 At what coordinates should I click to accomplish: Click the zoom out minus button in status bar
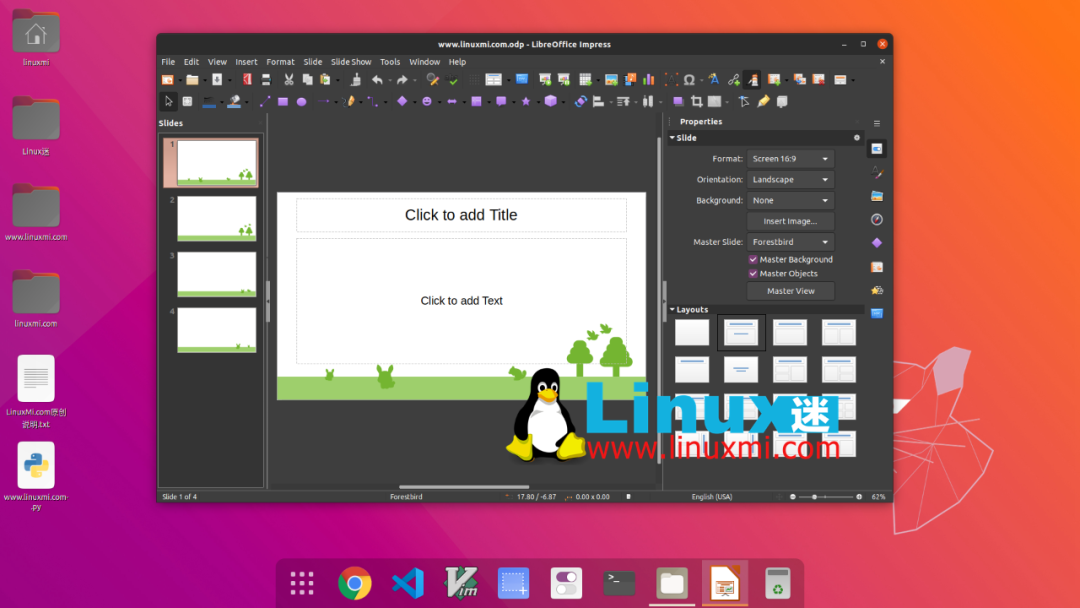(x=793, y=496)
